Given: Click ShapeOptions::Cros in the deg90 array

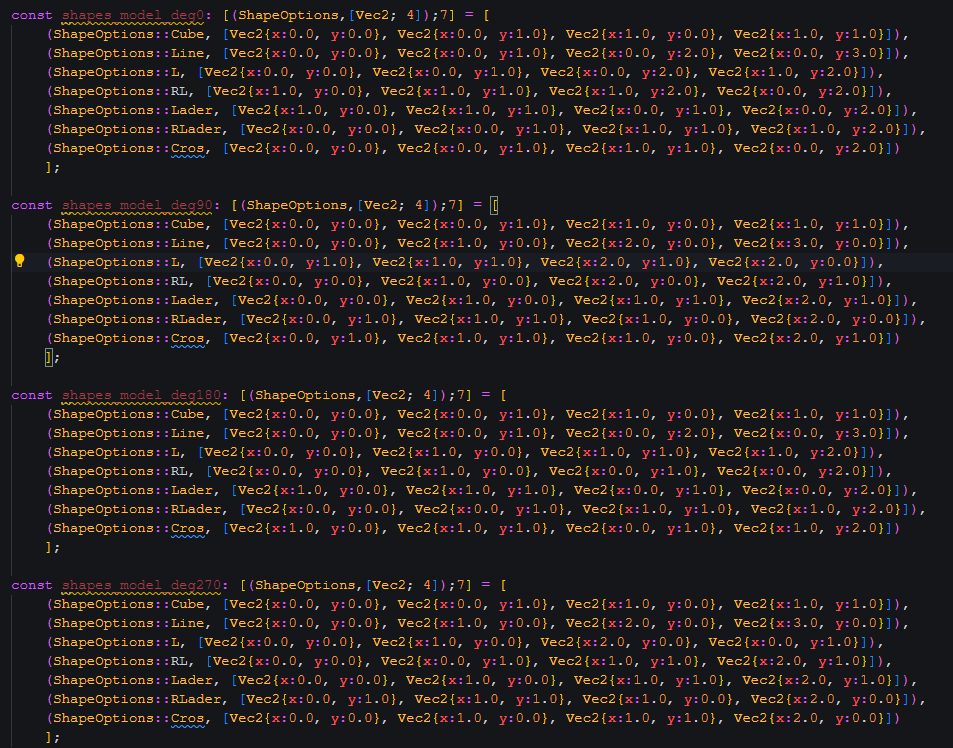Looking at the screenshot, I should pyautogui.click(x=129, y=338).
